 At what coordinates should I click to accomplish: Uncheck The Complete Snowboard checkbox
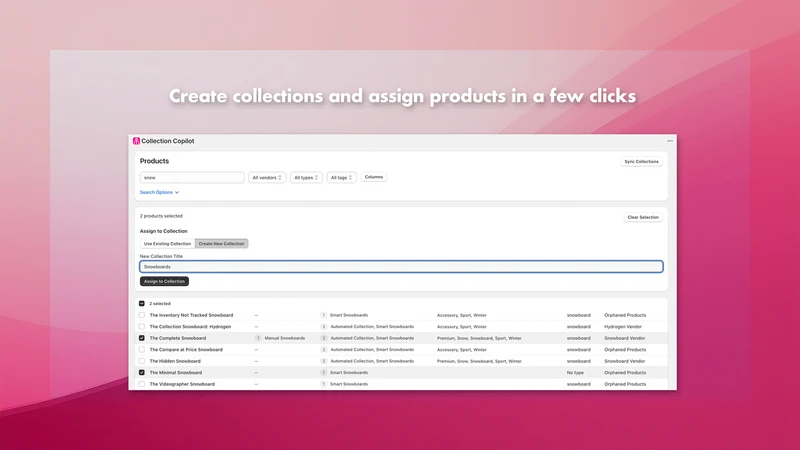(x=142, y=338)
